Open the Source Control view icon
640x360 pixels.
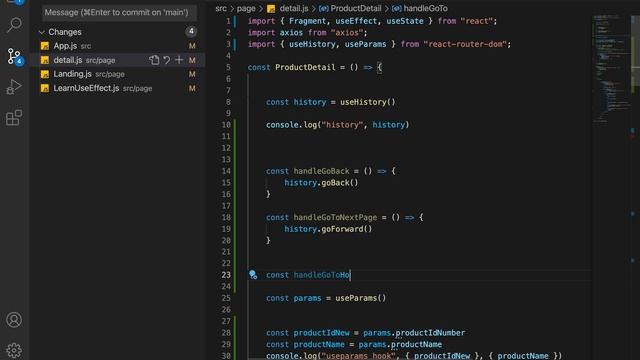tap(15, 57)
